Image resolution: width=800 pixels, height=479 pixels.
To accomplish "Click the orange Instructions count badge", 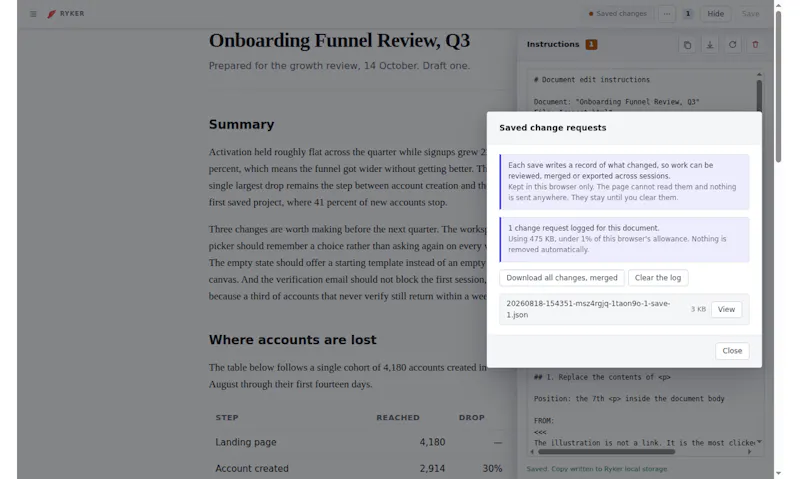I will coord(591,44).
